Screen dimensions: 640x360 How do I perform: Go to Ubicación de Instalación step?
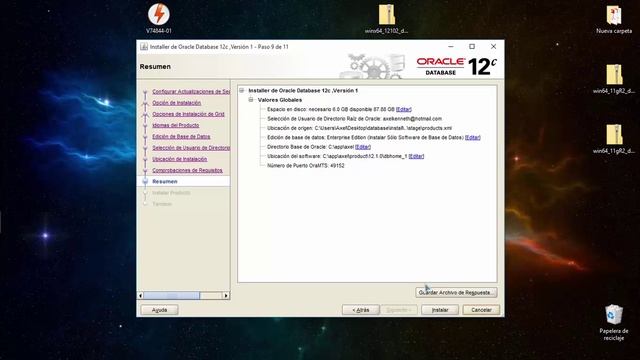click(x=180, y=159)
